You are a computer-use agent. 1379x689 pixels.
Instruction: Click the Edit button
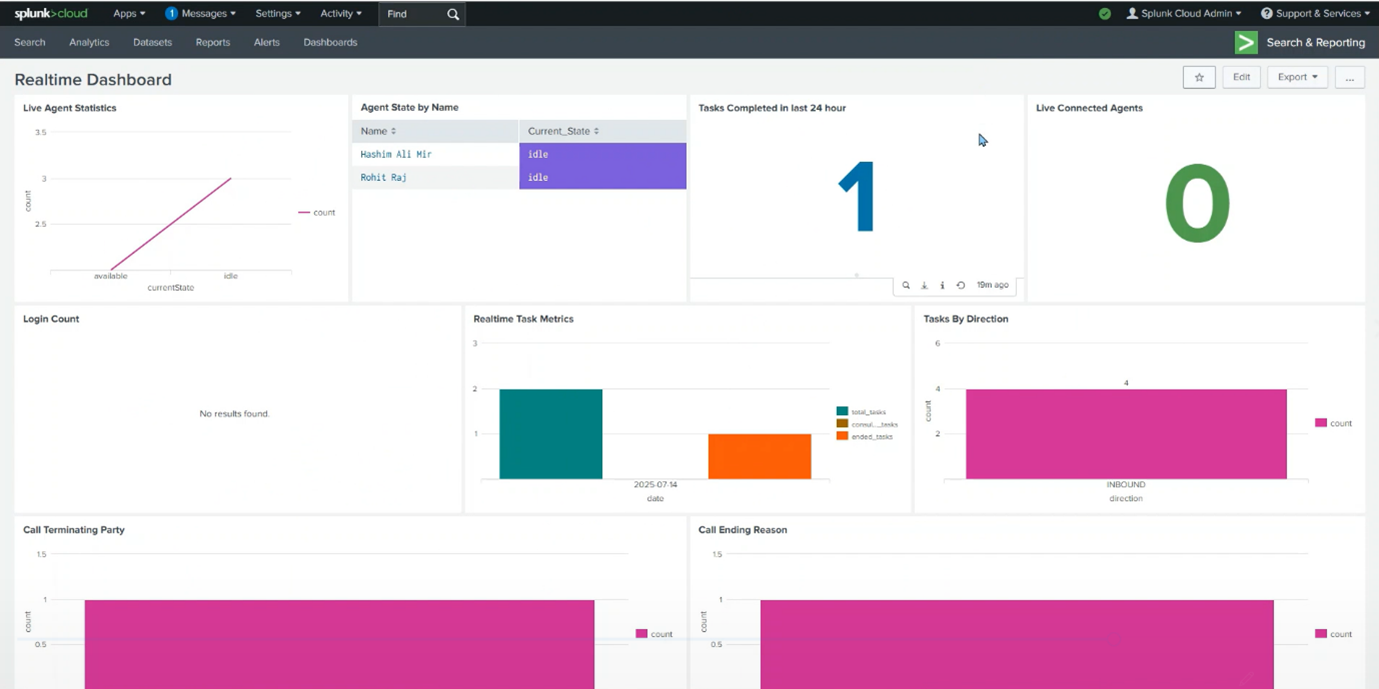[1241, 76]
